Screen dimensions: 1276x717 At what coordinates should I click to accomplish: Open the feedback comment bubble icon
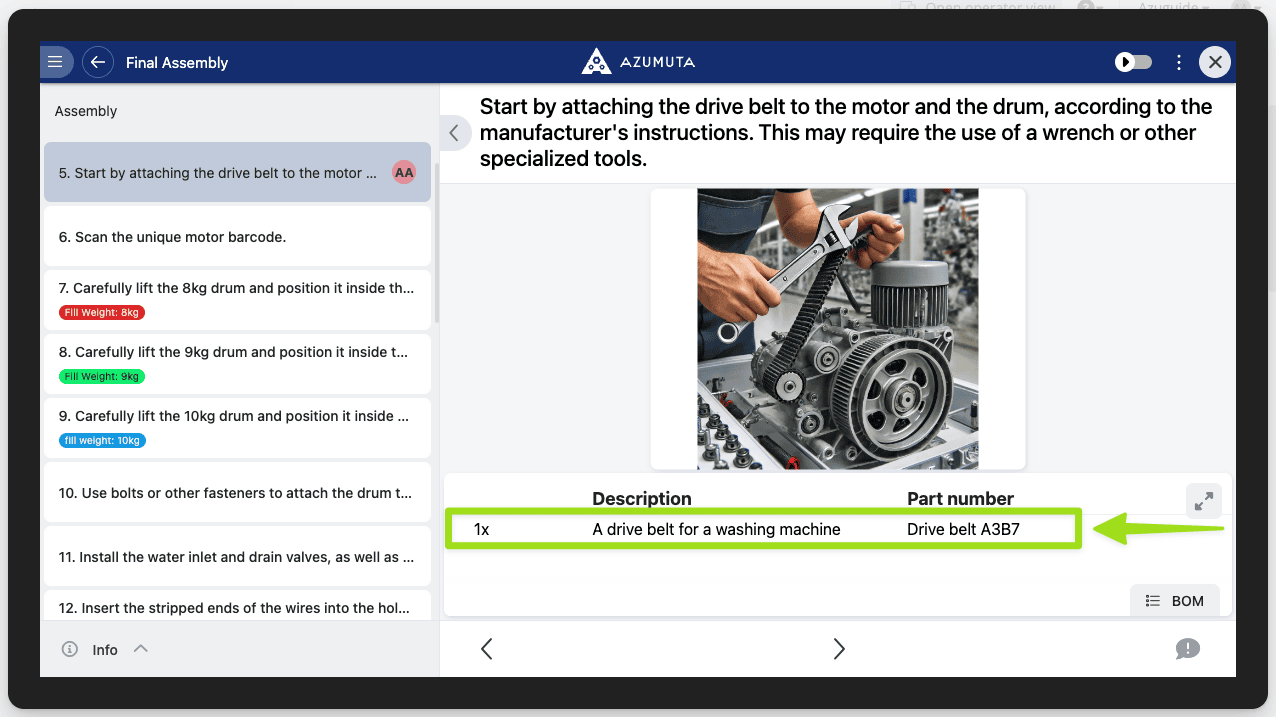1187,649
